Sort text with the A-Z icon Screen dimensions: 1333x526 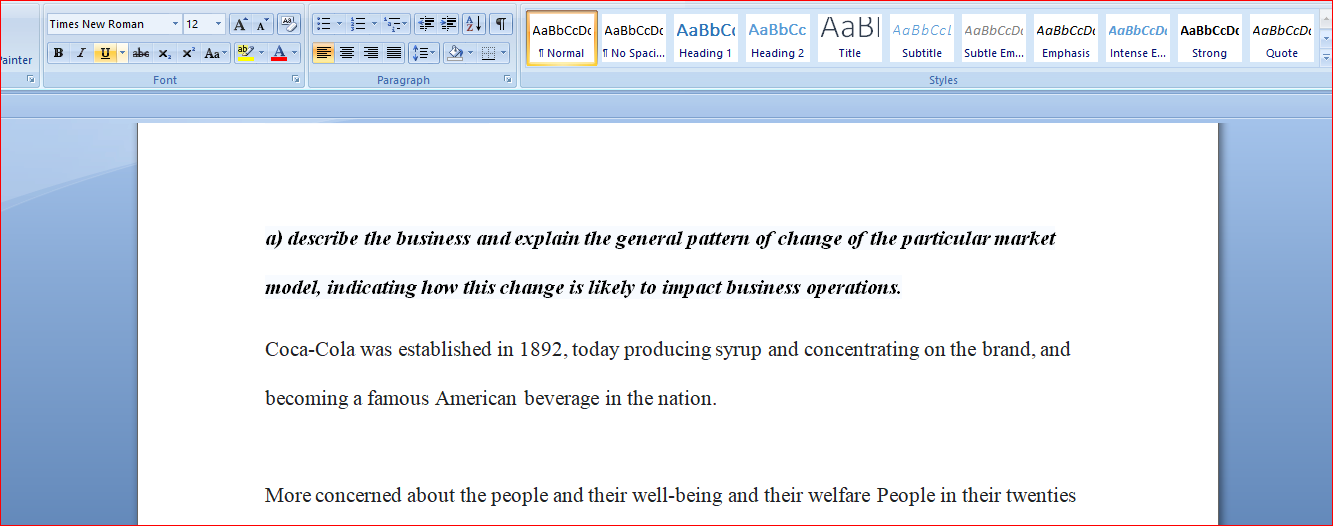click(x=474, y=24)
